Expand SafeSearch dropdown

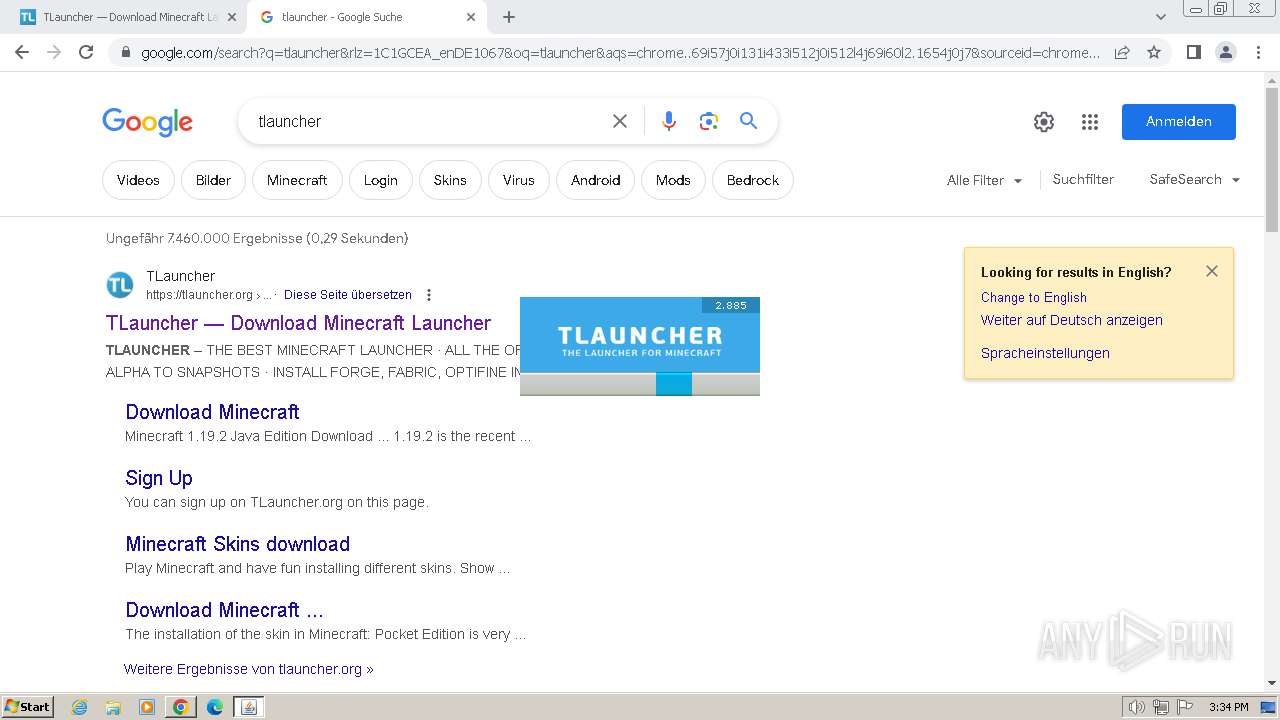[x=1195, y=179]
